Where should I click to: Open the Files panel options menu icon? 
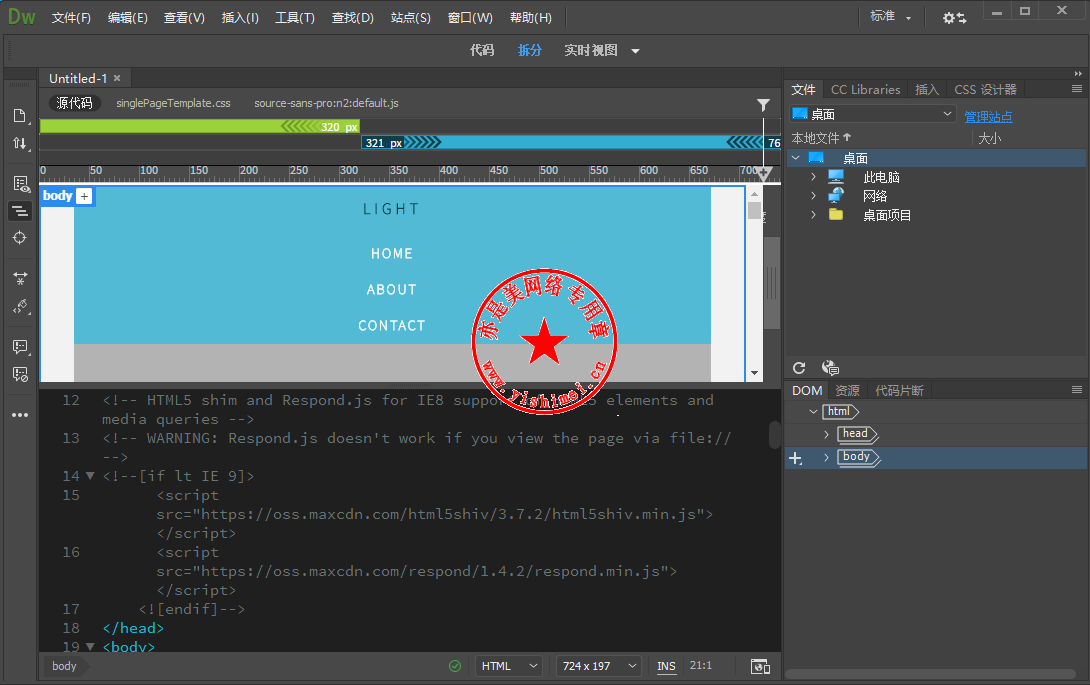tap(1077, 89)
